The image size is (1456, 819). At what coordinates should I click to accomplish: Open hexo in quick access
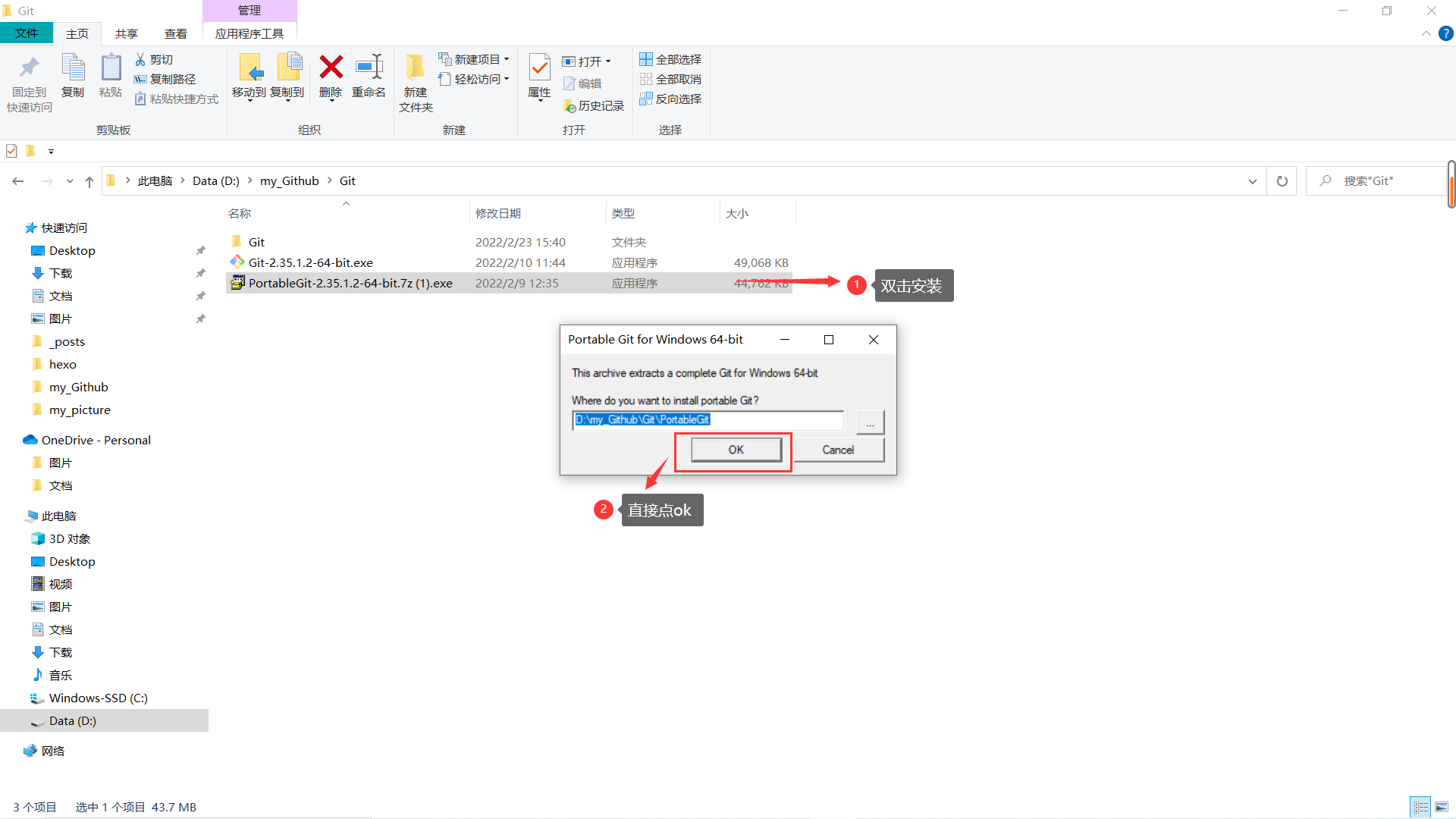tap(62, 365)
